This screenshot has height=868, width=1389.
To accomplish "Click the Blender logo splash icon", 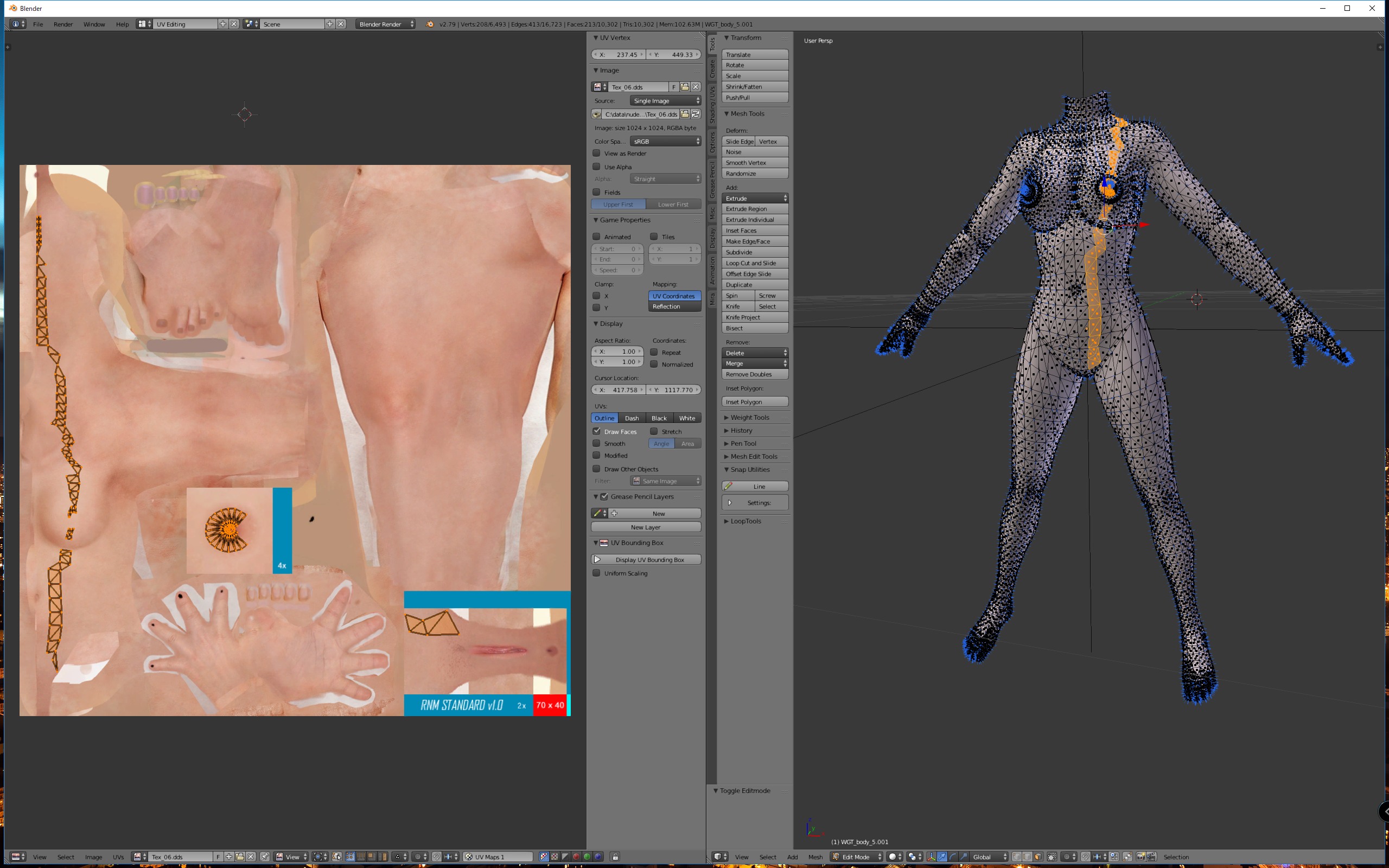I will click(x=430, y=24).
